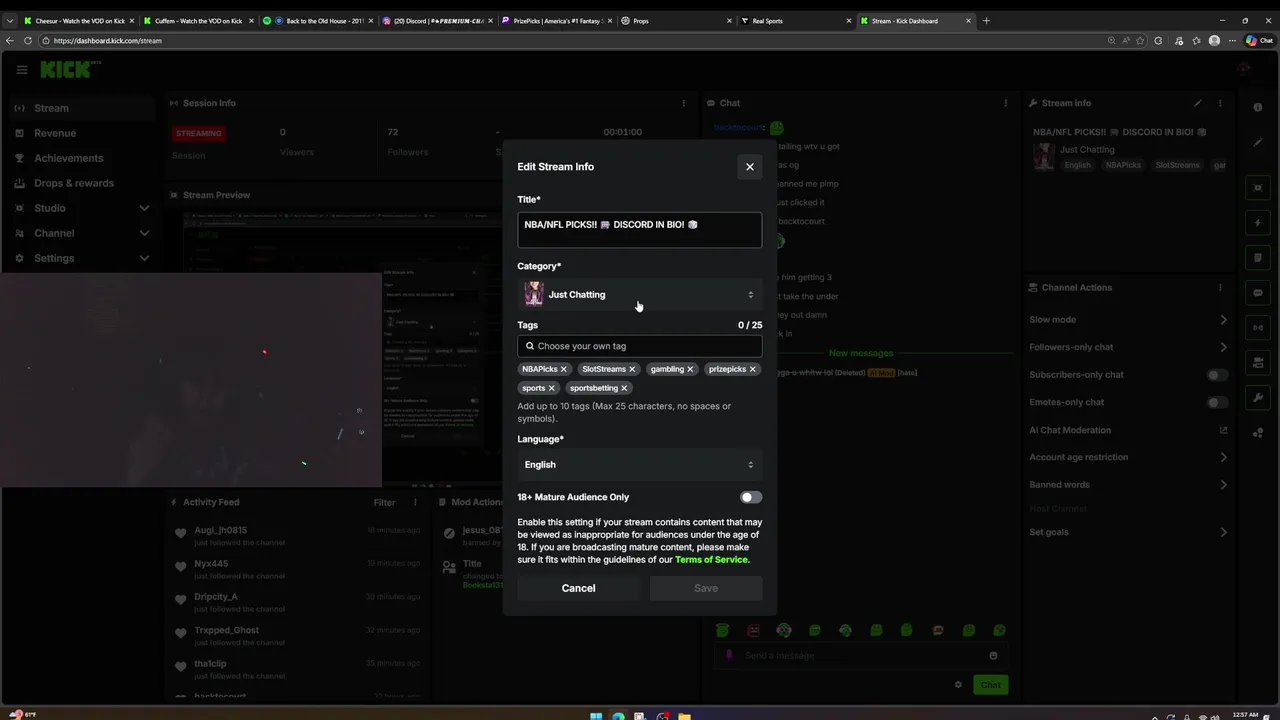Remove the sports tag
This screenshot has width=1280, height=720.
coord(551,388)
